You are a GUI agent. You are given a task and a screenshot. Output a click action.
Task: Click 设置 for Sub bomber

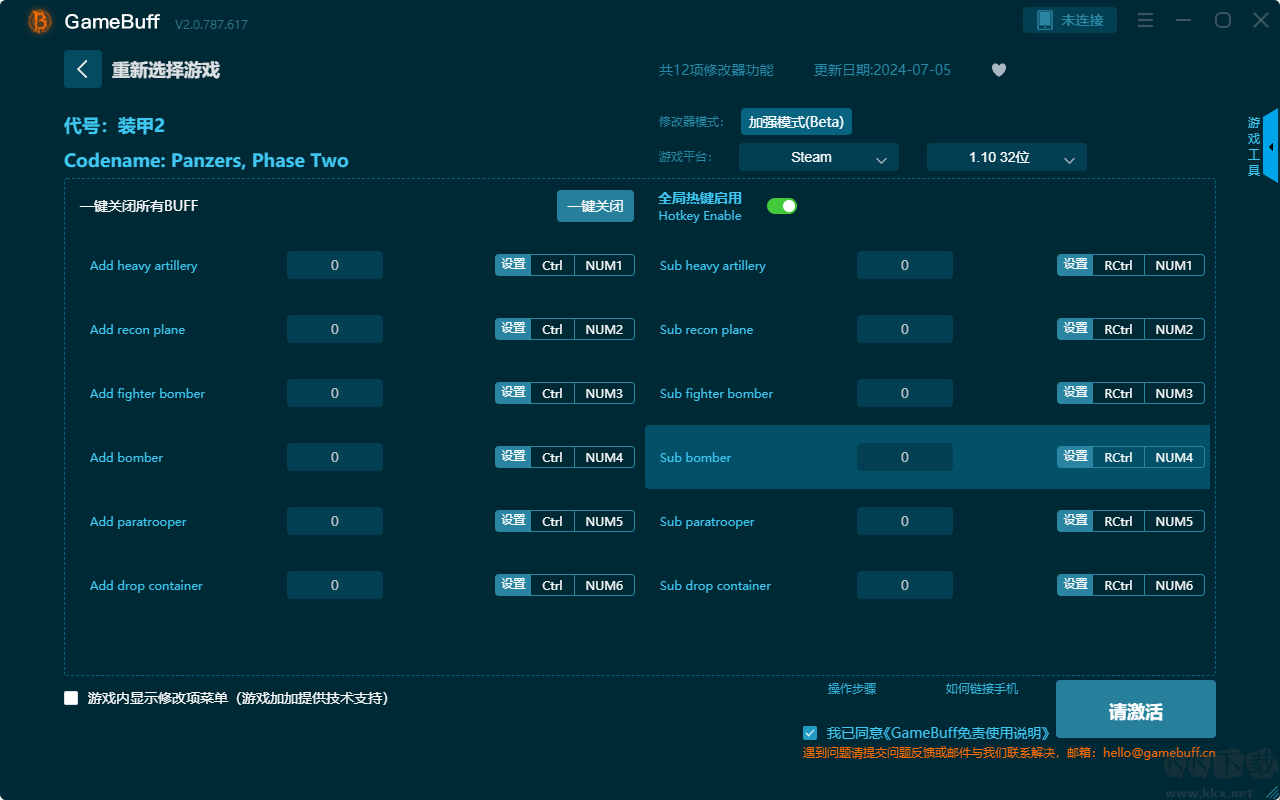[x=1075, y=457]
